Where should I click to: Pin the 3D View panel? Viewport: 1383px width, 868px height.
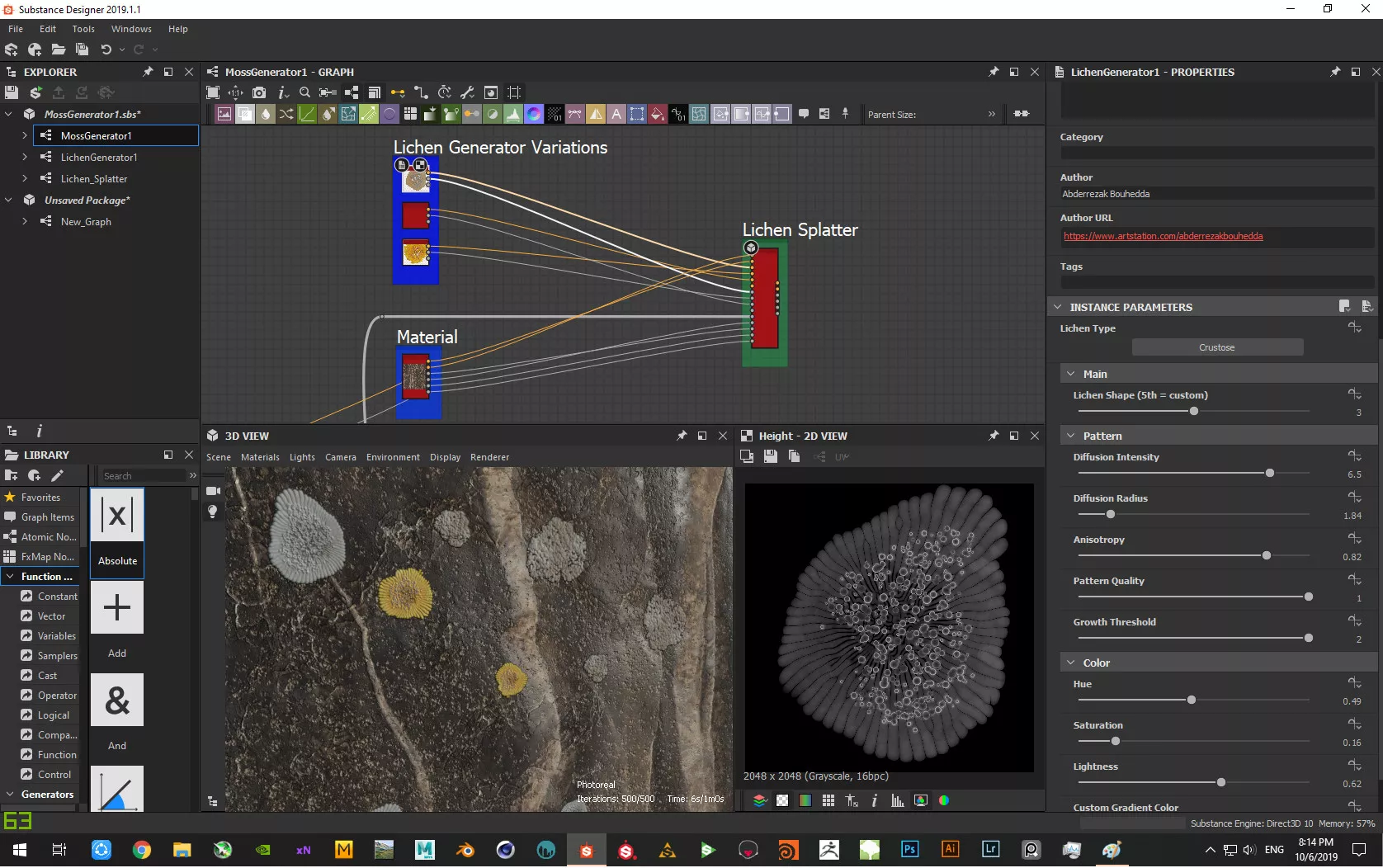[x=681, y=436]
